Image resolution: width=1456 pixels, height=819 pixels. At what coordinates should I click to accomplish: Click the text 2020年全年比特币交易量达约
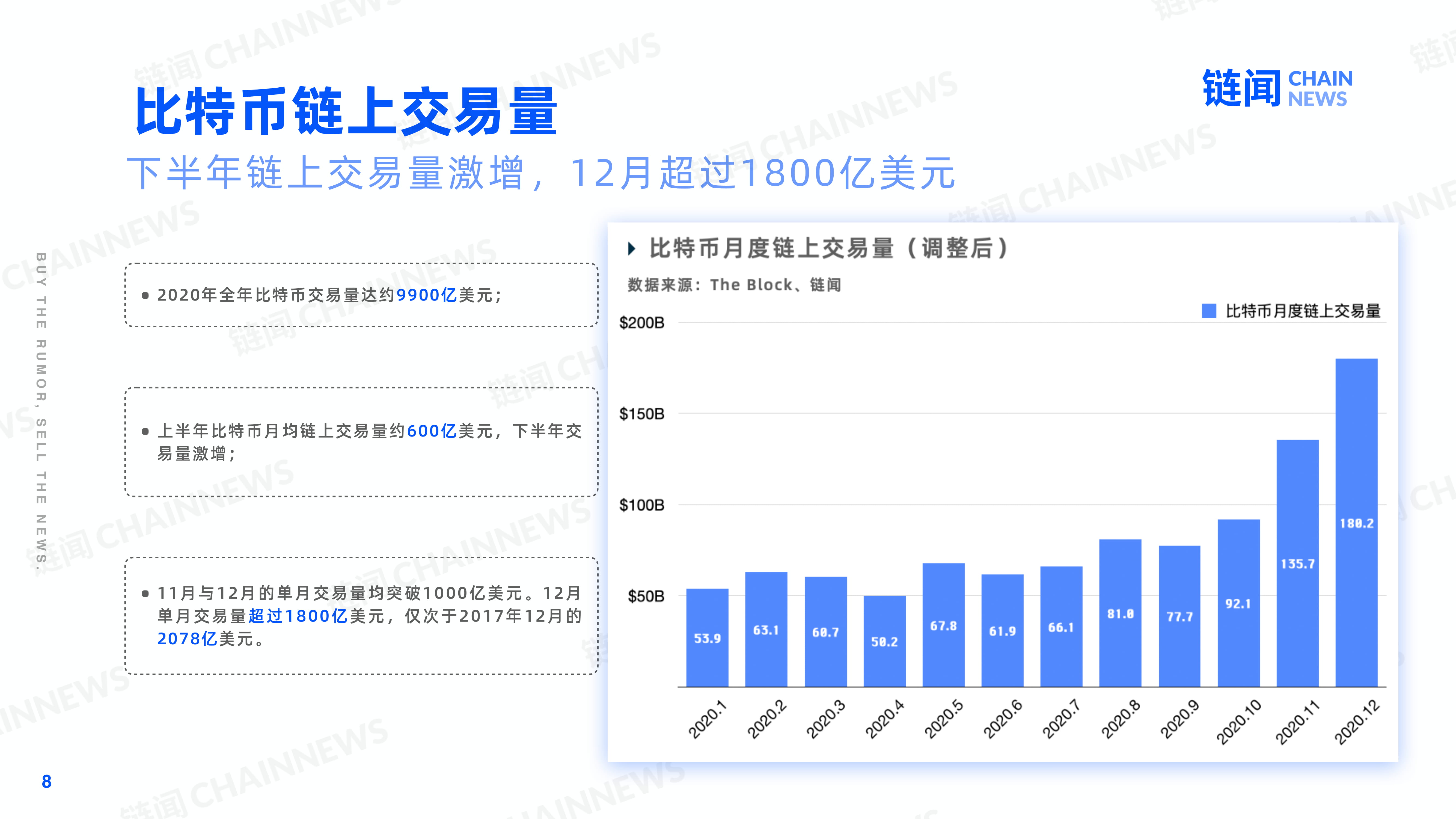point(276,295)
